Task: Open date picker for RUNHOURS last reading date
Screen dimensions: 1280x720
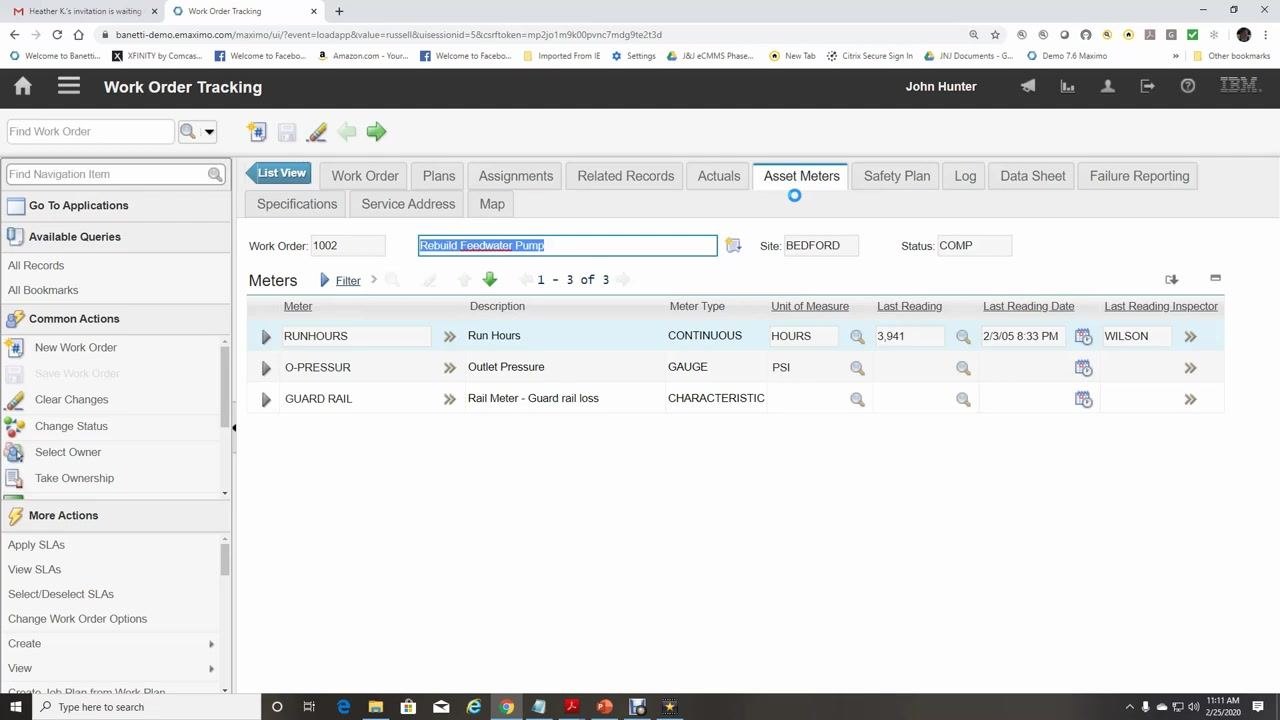Action: point(1083,337)
